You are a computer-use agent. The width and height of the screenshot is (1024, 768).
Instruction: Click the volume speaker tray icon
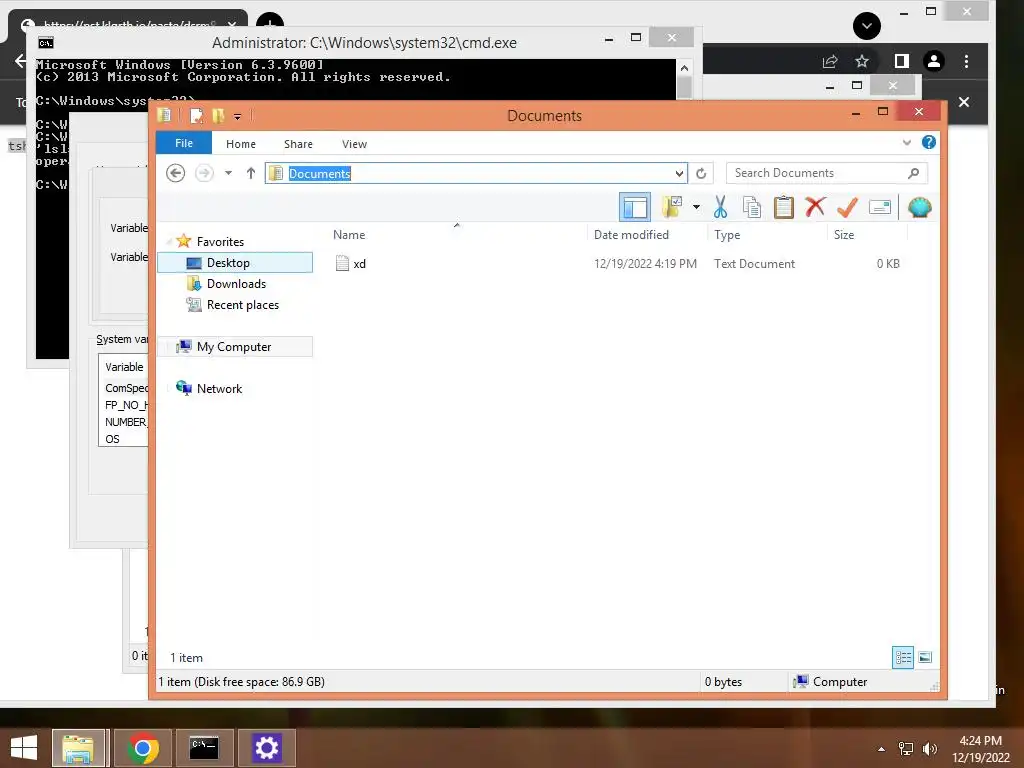coord(929,749)
